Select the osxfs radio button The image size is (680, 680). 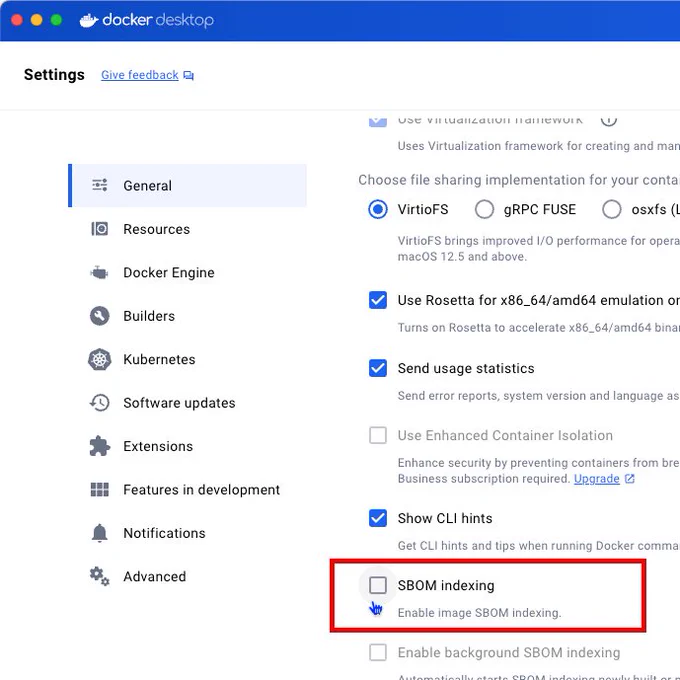pos(611,209)
